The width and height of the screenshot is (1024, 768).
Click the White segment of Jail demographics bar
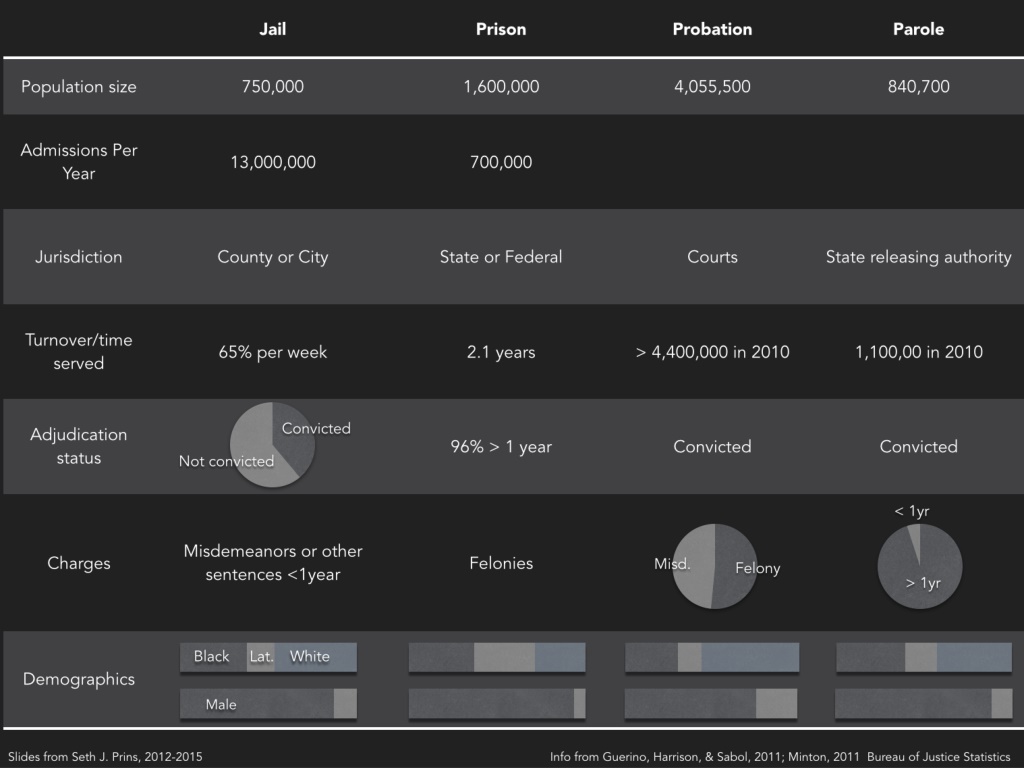(315, 657)
